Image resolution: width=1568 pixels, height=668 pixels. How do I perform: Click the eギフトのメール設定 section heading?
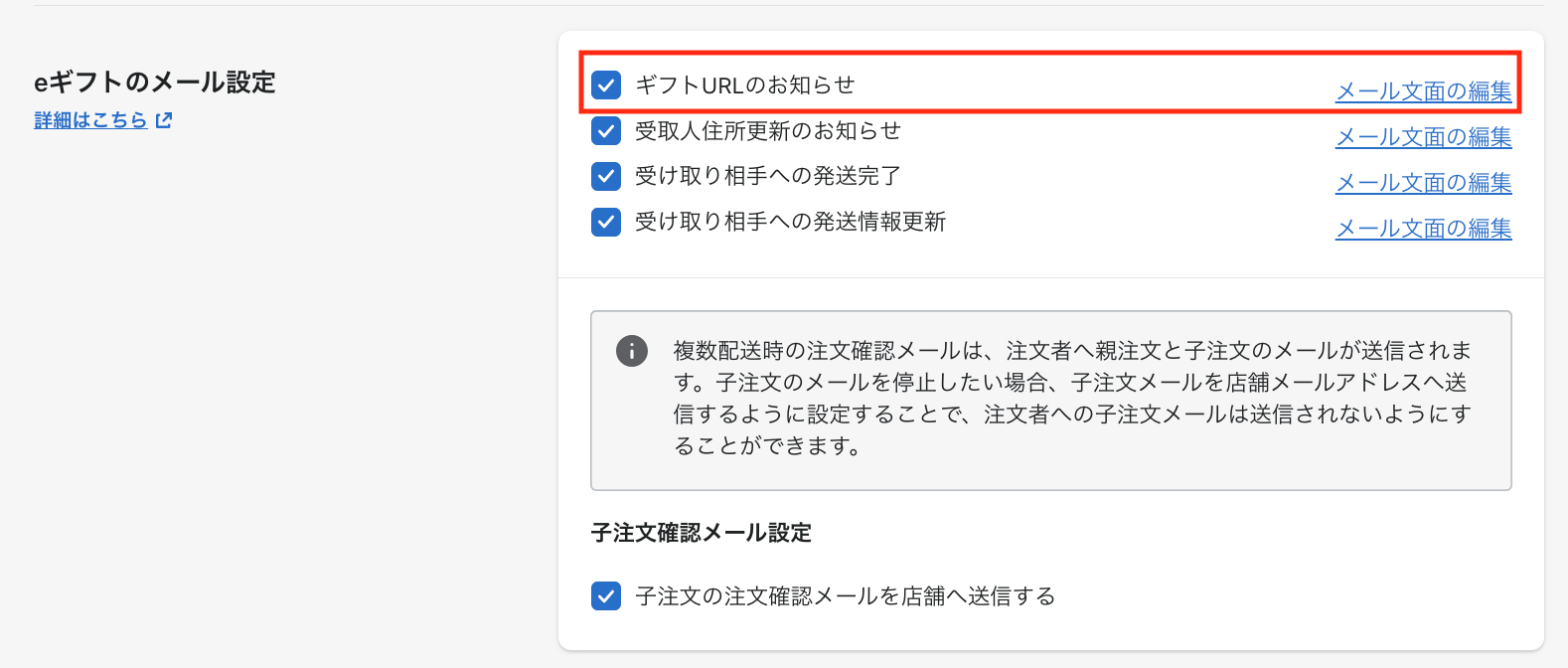(x=155, y=82)
